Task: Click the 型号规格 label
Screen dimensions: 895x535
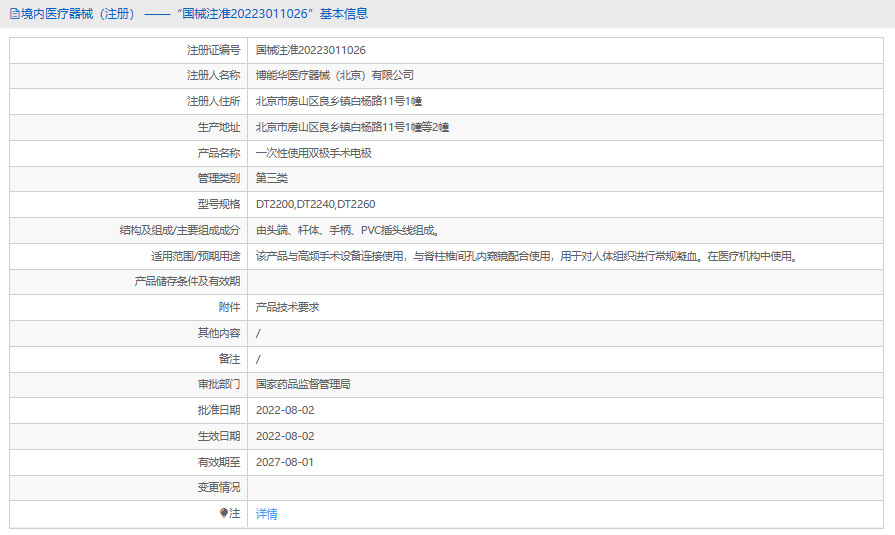Action: click(x=219, y=204)
